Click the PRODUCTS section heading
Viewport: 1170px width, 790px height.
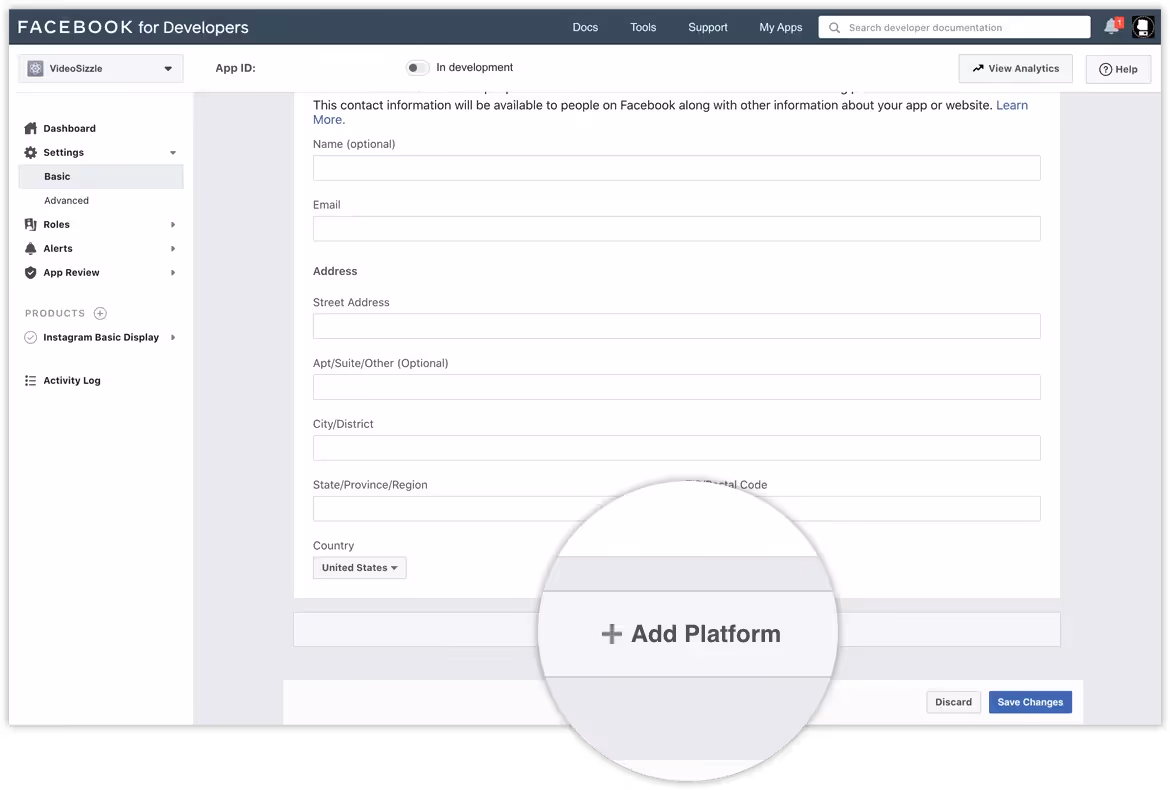[x=55, y=313]
